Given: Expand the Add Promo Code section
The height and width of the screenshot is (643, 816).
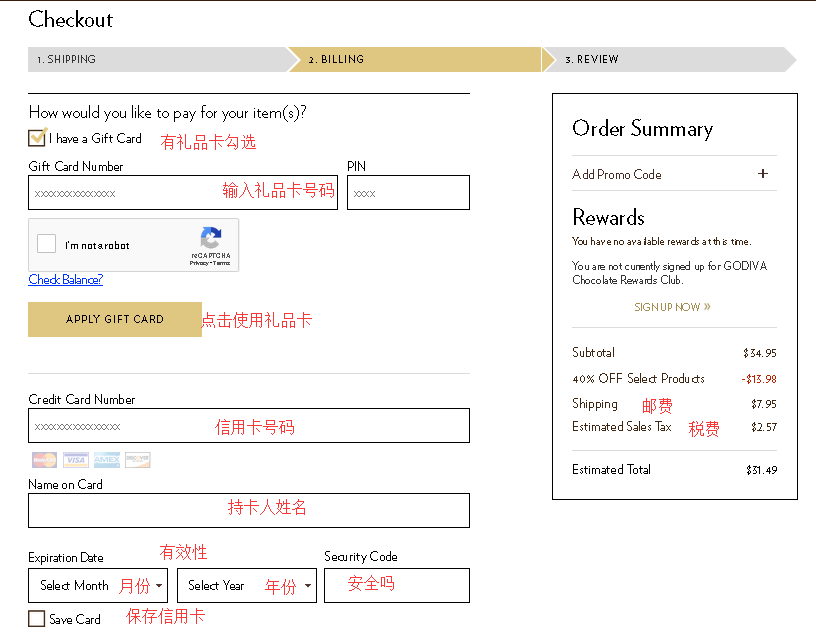Looking at the screenshot, I should (x=617, y=174).
